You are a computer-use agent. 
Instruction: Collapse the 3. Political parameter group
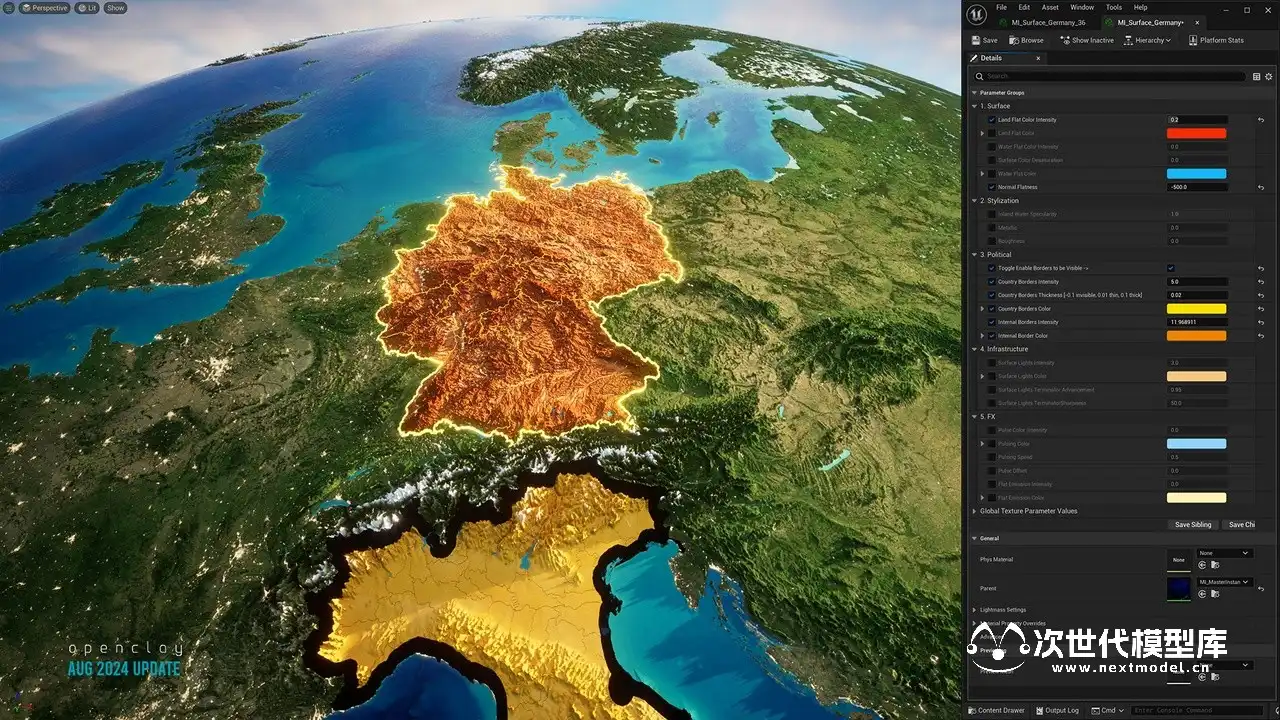click(975, 255)
